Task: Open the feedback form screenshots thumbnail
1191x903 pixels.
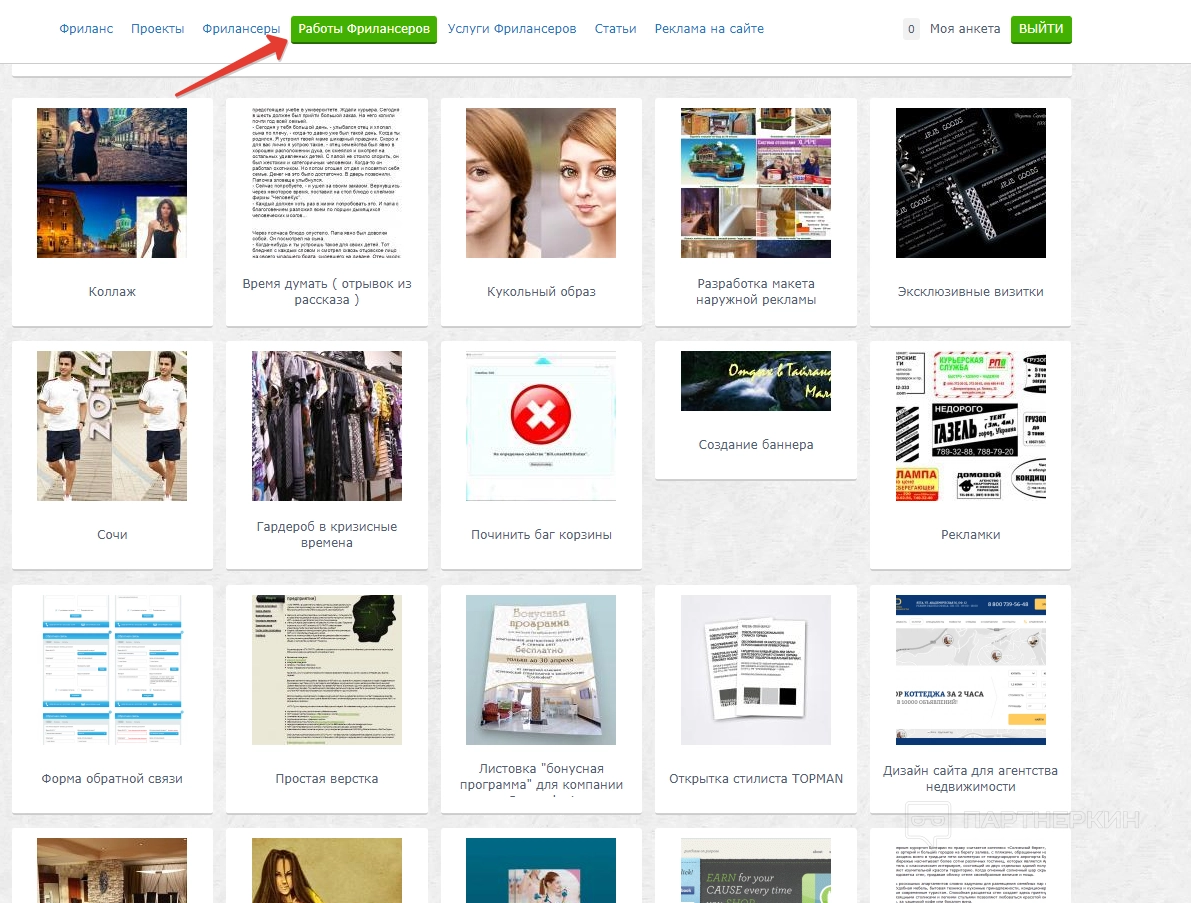Action: 112,670
